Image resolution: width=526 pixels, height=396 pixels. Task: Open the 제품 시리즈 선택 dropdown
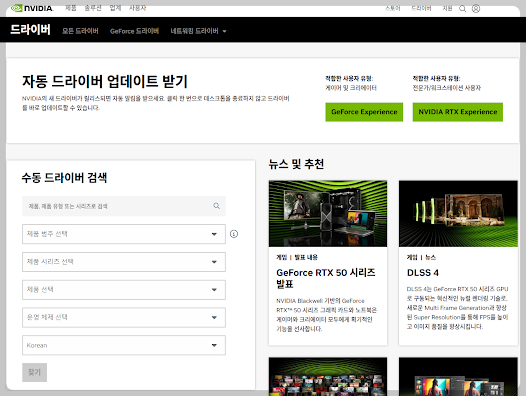pos(124,262)
